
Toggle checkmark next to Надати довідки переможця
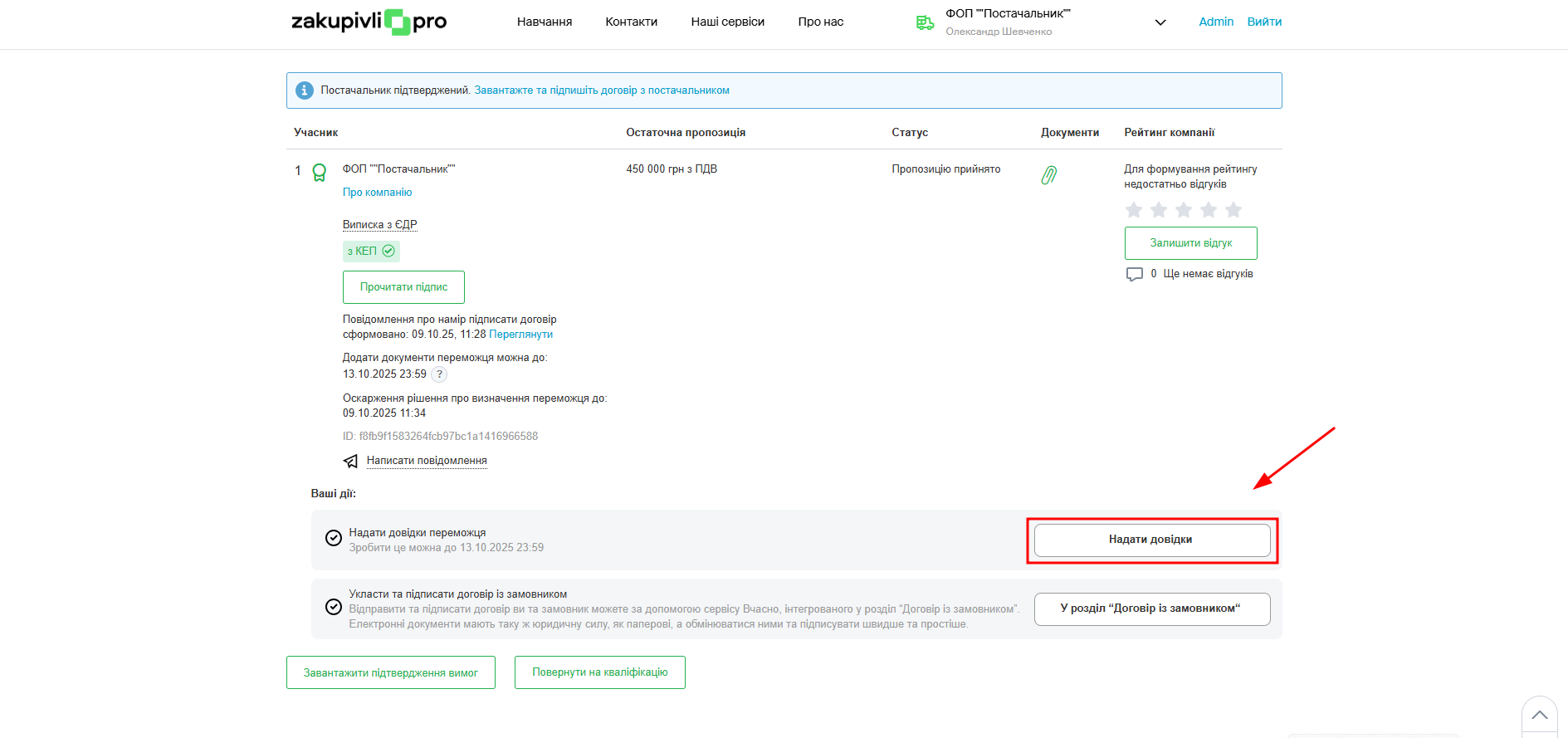(334, 538)
